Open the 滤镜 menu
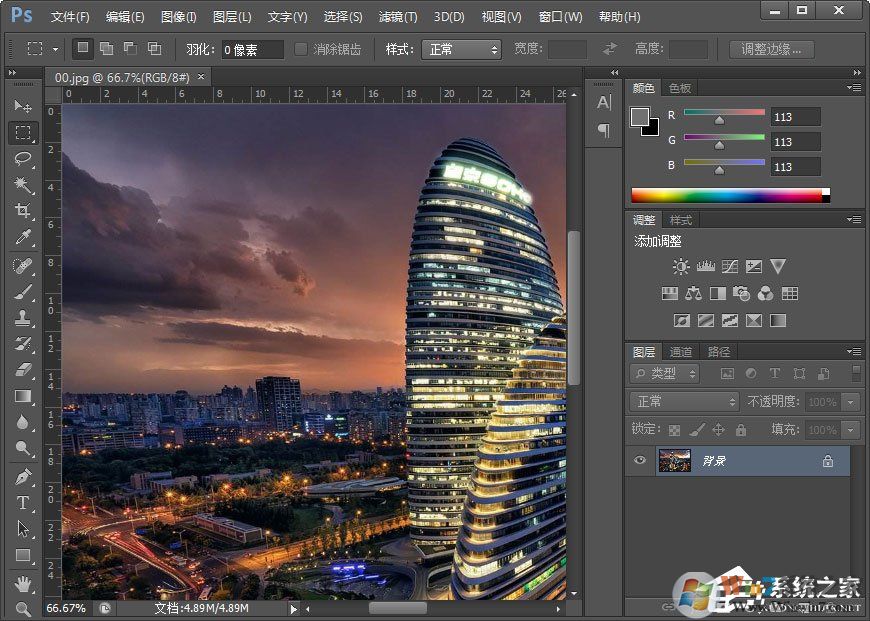870x621 pixels. tap(397, 16)
